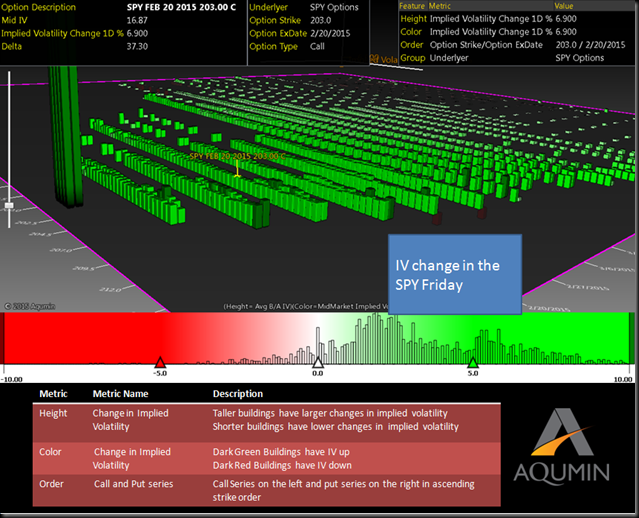
Task: Click the 'Feature' column header
Action: tap(412, 6)
